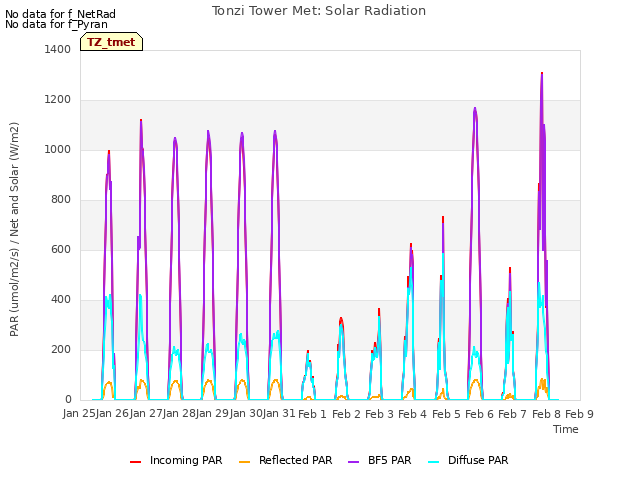Click the Jan 27 x-axis date label
Image resolution: width=640 pixels, height=480 pixels.
point(146,414)
